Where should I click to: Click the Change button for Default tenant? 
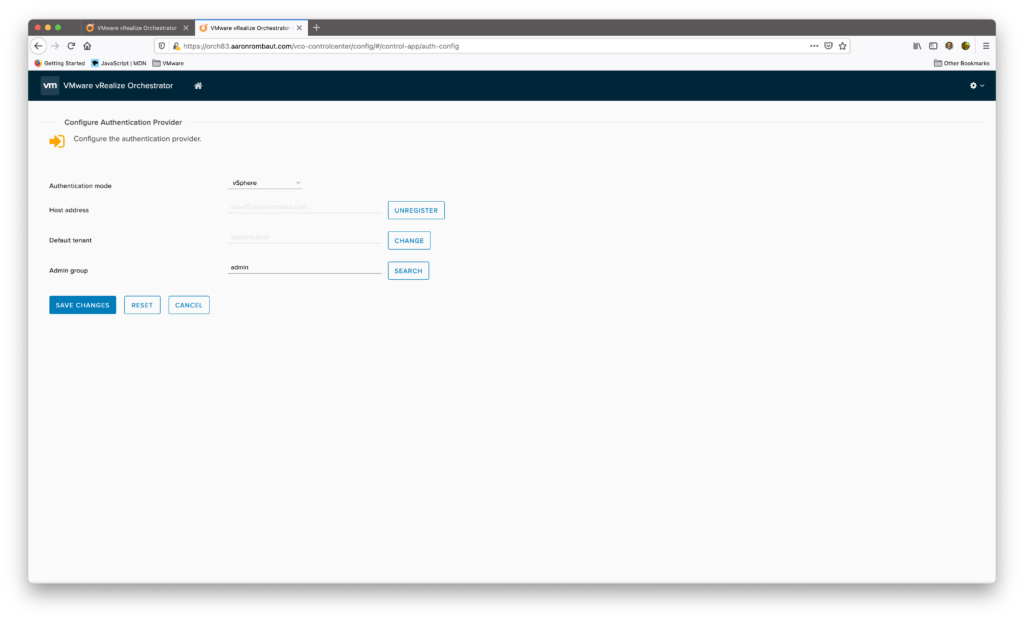tap(409, 241)
